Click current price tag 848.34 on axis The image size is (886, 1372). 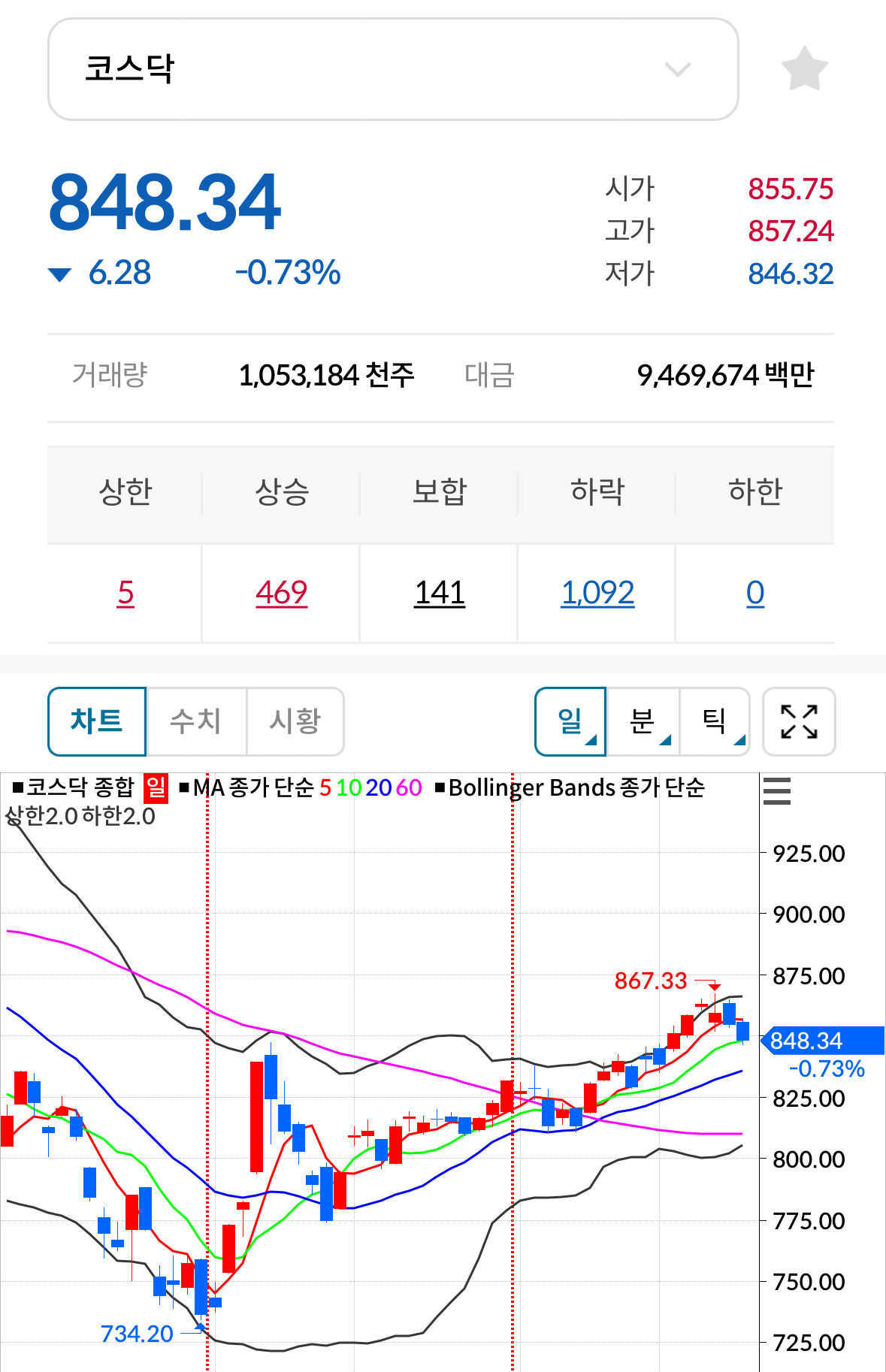pos(823,1041)
